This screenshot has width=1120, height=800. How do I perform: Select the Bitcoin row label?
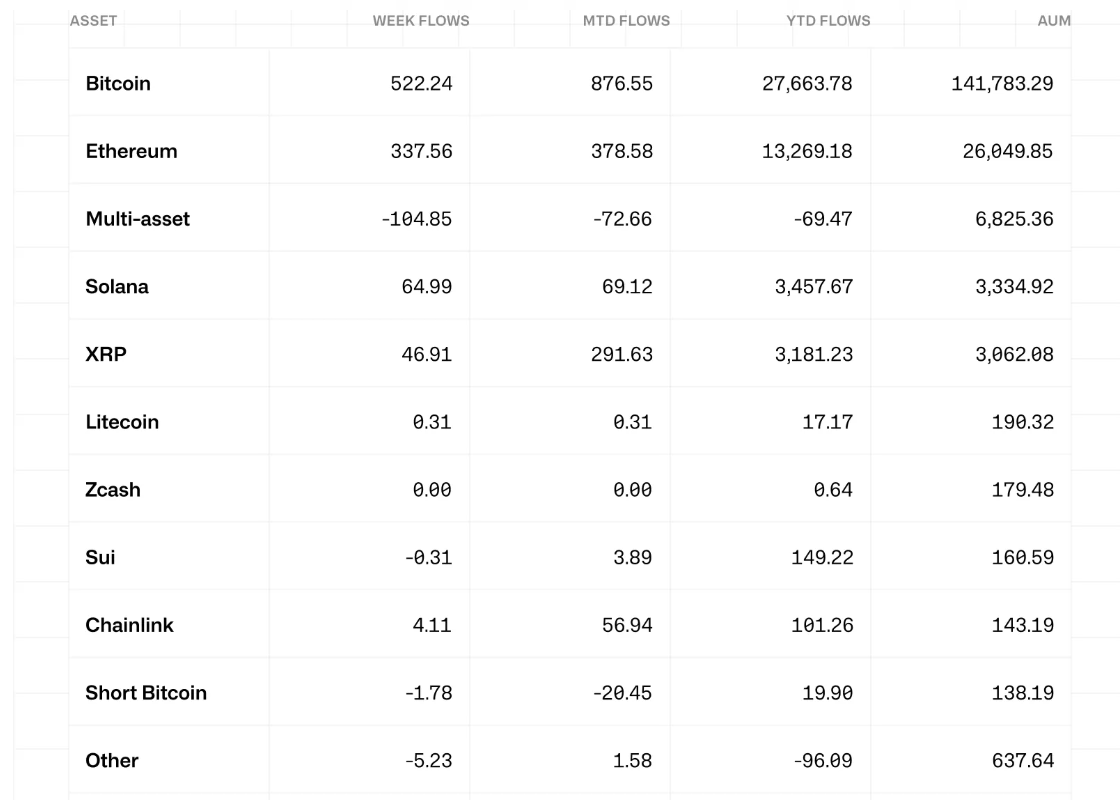(x=118, y=84)
